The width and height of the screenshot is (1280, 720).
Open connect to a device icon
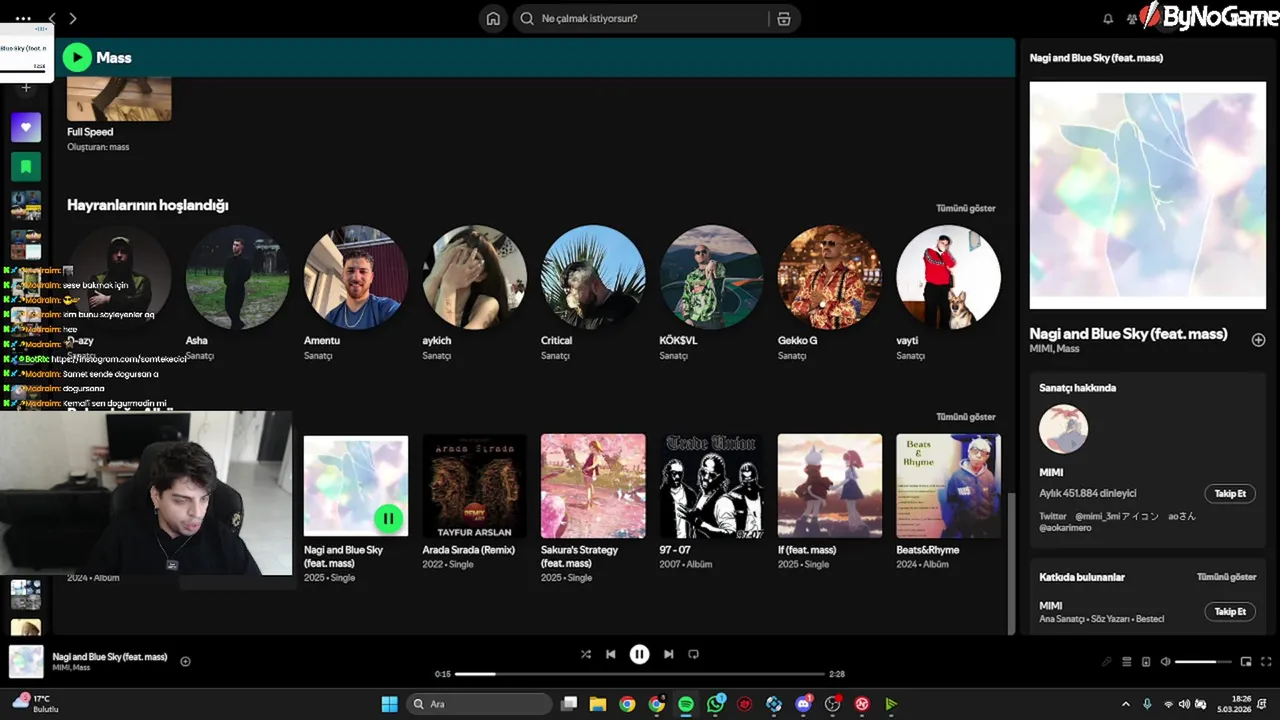tap(1146, 661)
